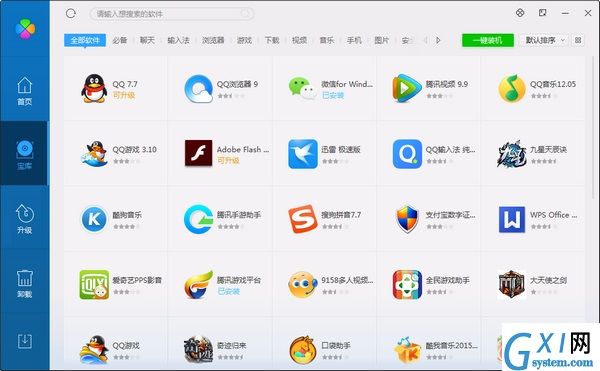This screenshot has width=600, height=371.
Task: Click 已安装 under WeChat for Windows
Action: [333, 95]
